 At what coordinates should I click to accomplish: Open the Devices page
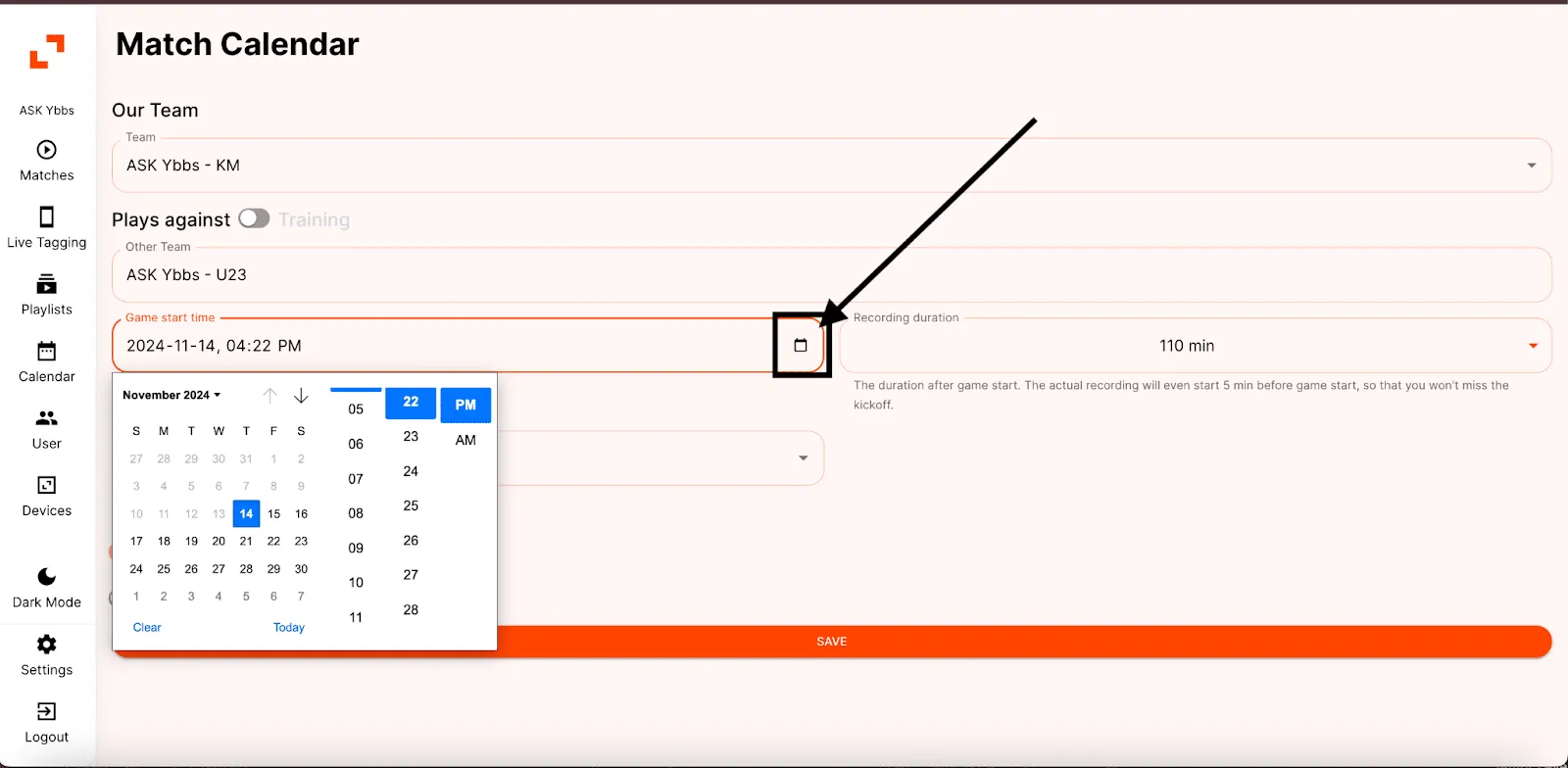click(x=47, y=497)
